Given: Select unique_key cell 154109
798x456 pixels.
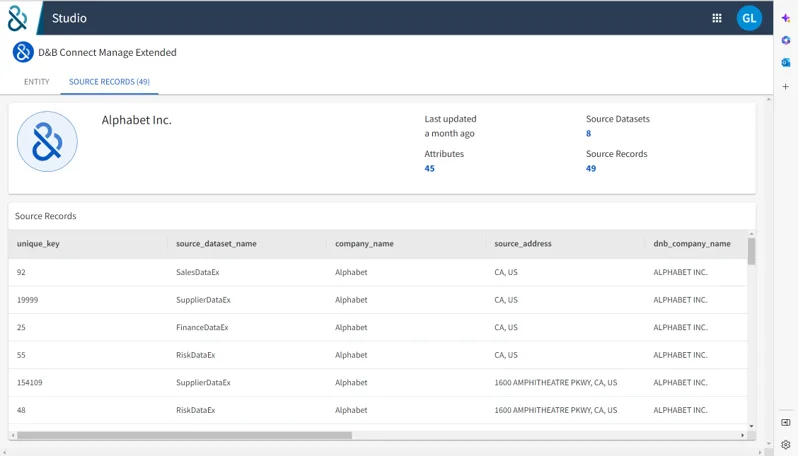Looking at the screenshot, I should 30,382.
